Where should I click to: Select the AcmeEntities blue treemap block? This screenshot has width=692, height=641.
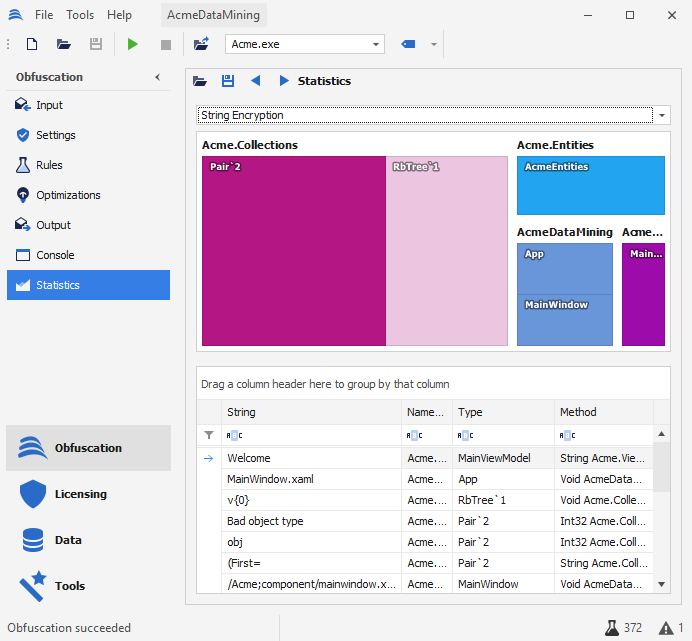[x=590, y=185]
